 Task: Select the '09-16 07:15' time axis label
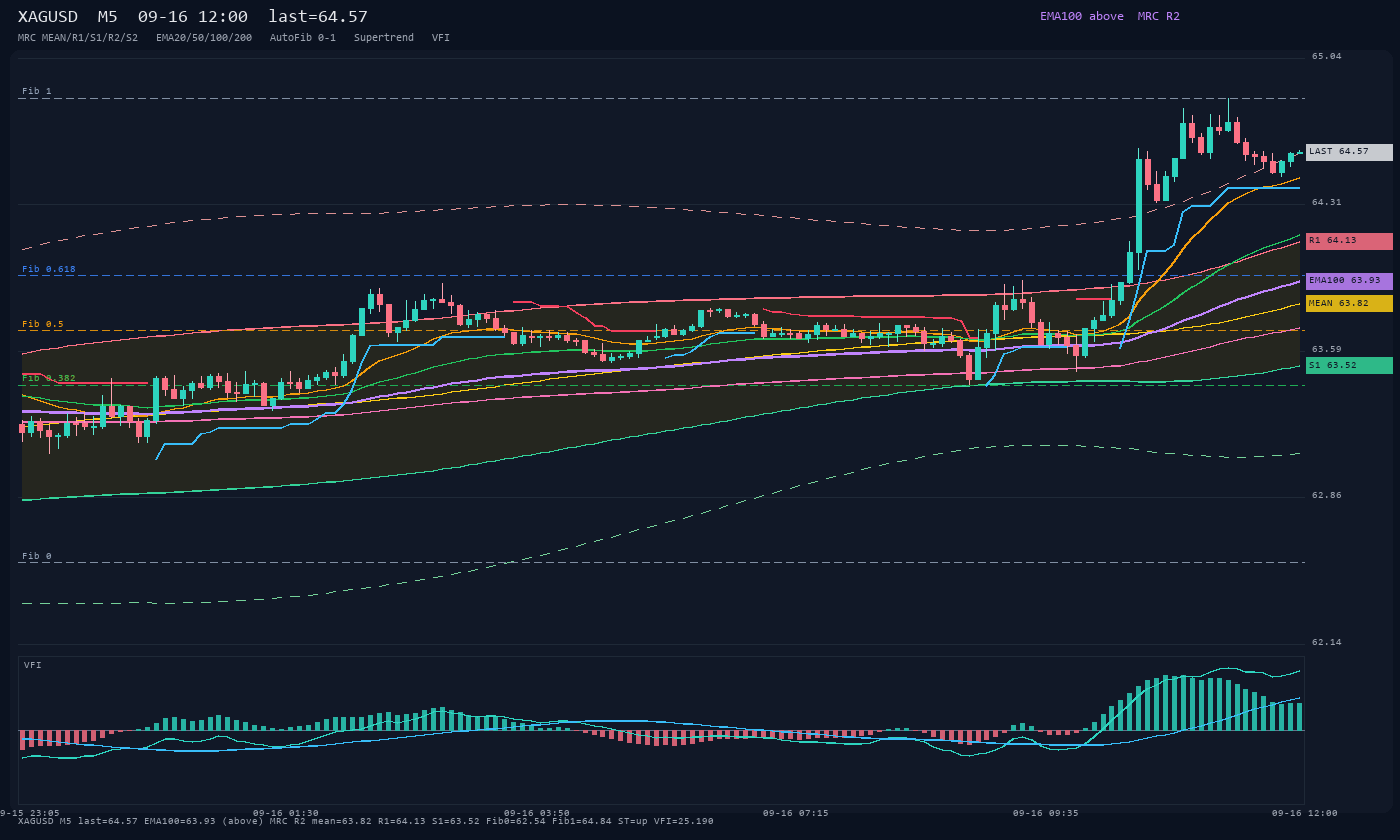795,813
